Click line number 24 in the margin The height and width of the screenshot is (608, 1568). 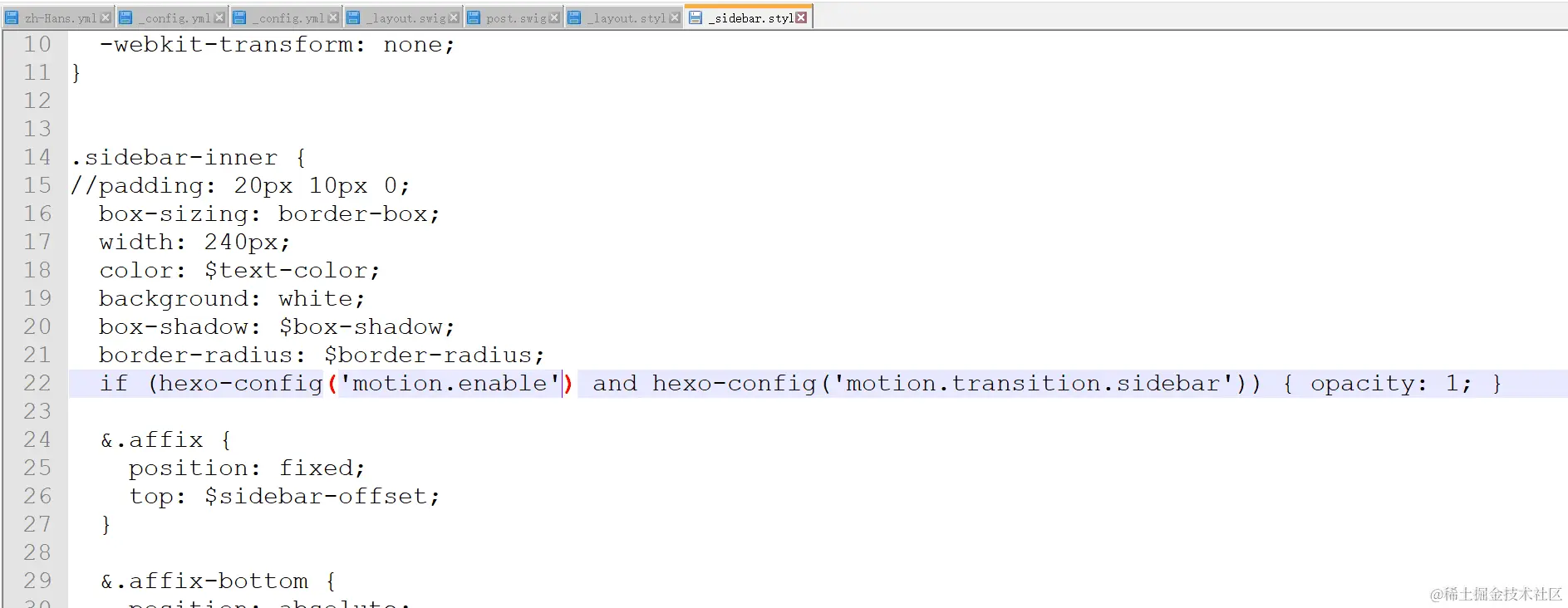pos(37,439)
